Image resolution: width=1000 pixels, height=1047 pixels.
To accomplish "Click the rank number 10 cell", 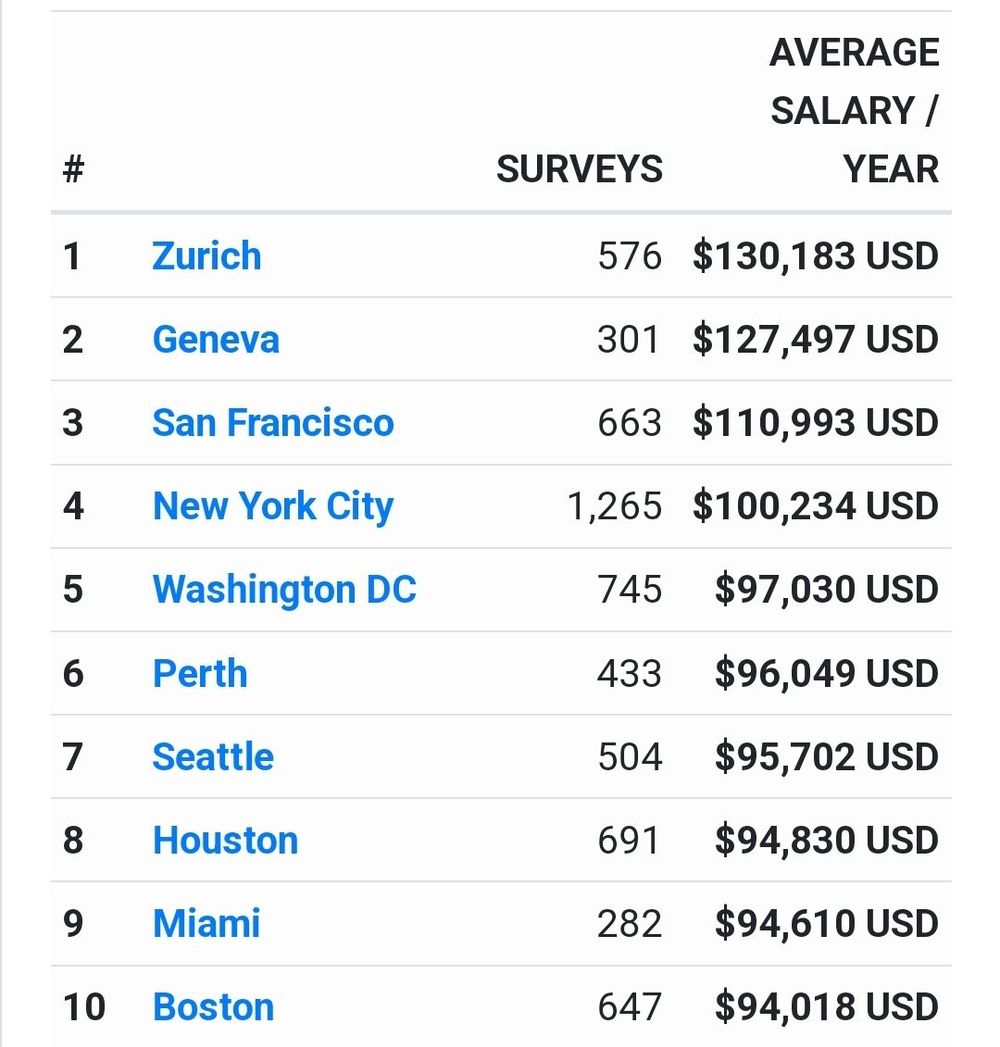I will [x=84, y=1007].
